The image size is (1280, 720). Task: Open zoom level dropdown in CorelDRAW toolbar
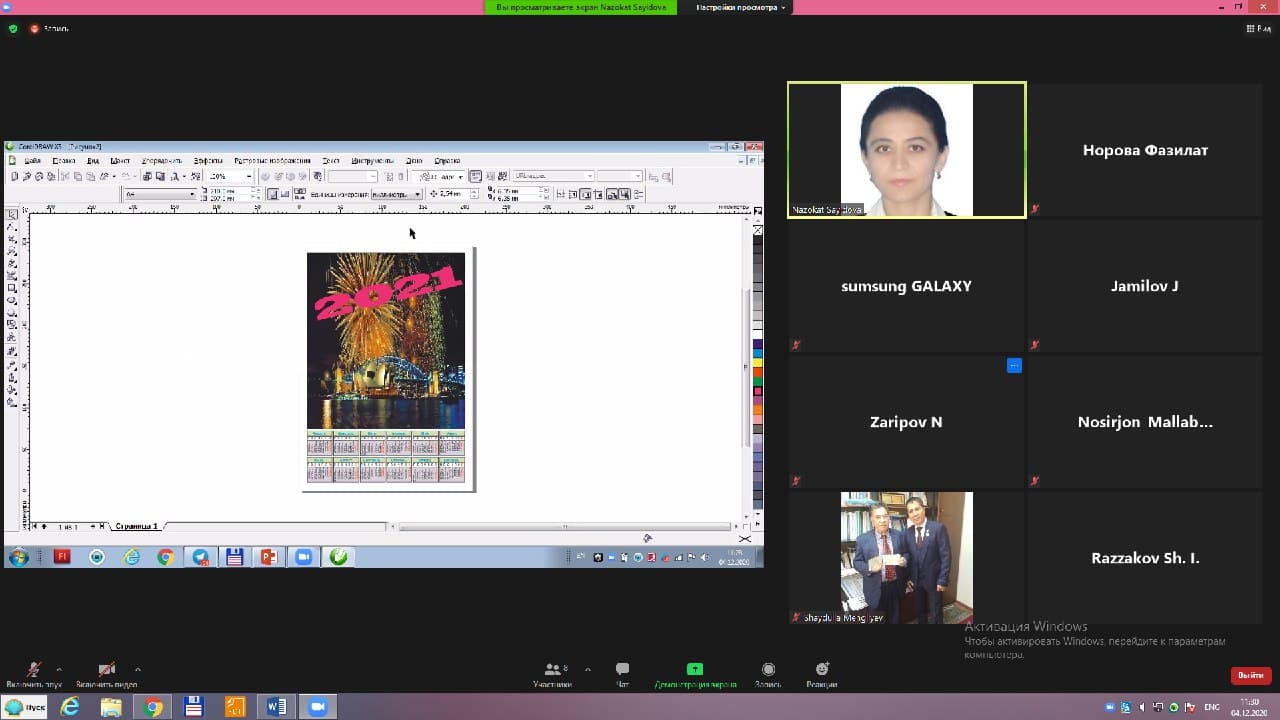pos(249,176)
